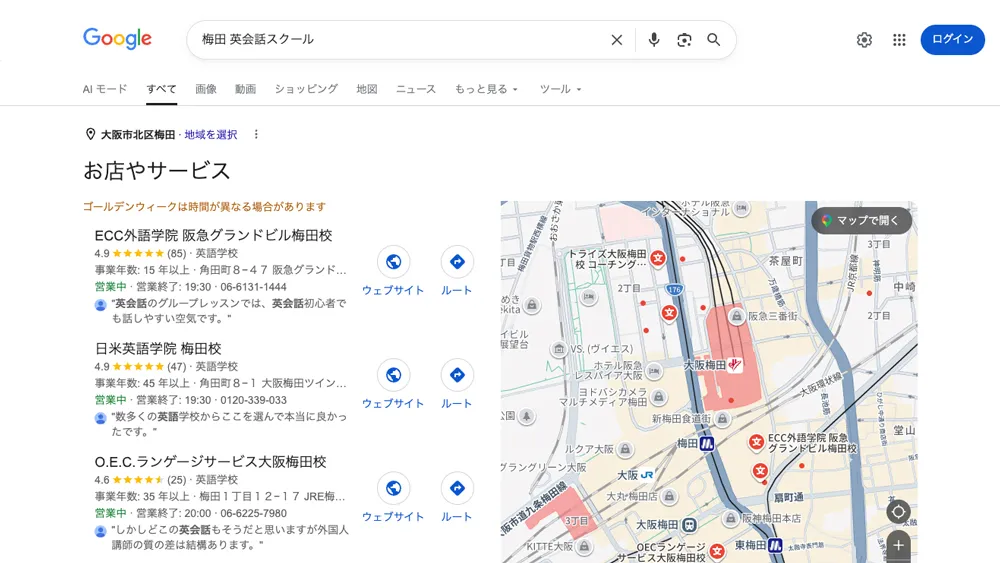1000x563 pixels.
Task: Expand the ツール dropdown
Action: [x=561, y=89]
